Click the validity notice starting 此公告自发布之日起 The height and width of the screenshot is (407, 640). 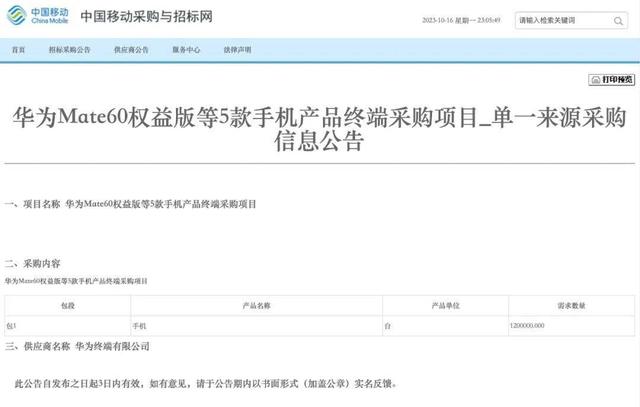(206, 384)
